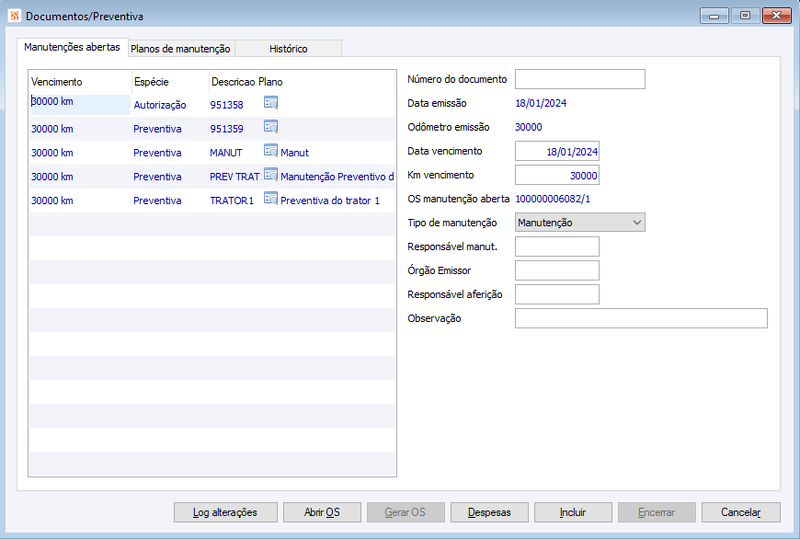Click the Plano column header

(270, 82)
